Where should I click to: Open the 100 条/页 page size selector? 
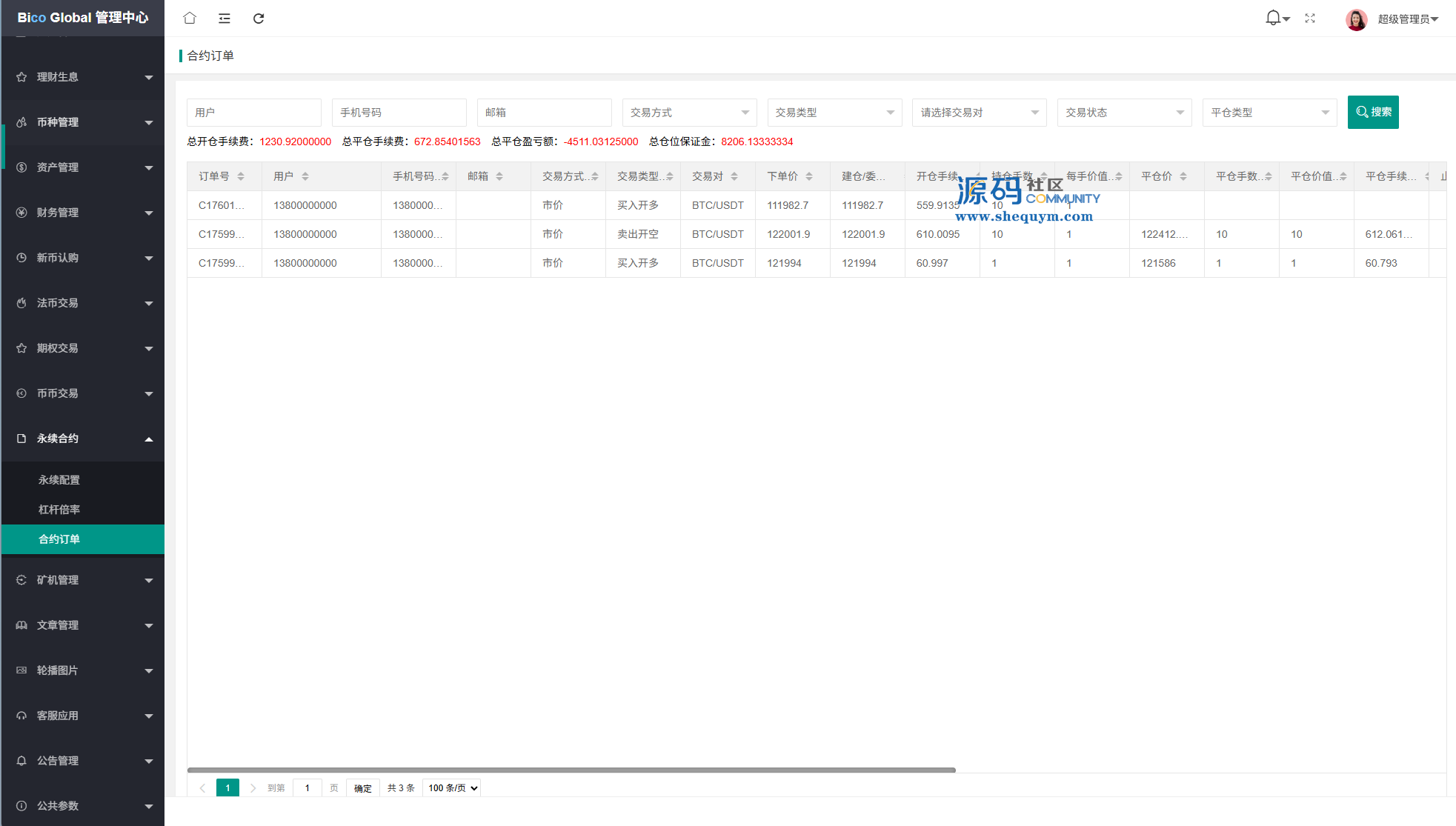point(452,787)
